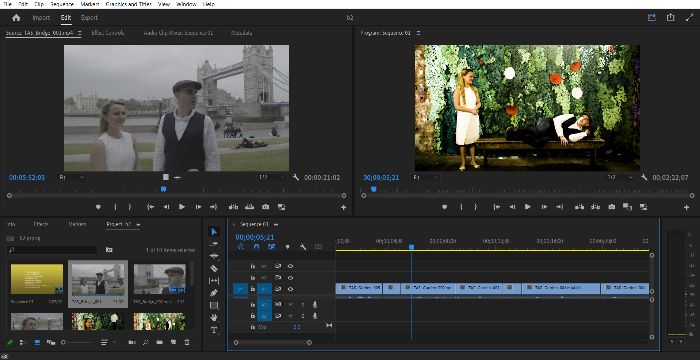
Task: Create new bin in Project panel
Action: click(x=160, y=342)
